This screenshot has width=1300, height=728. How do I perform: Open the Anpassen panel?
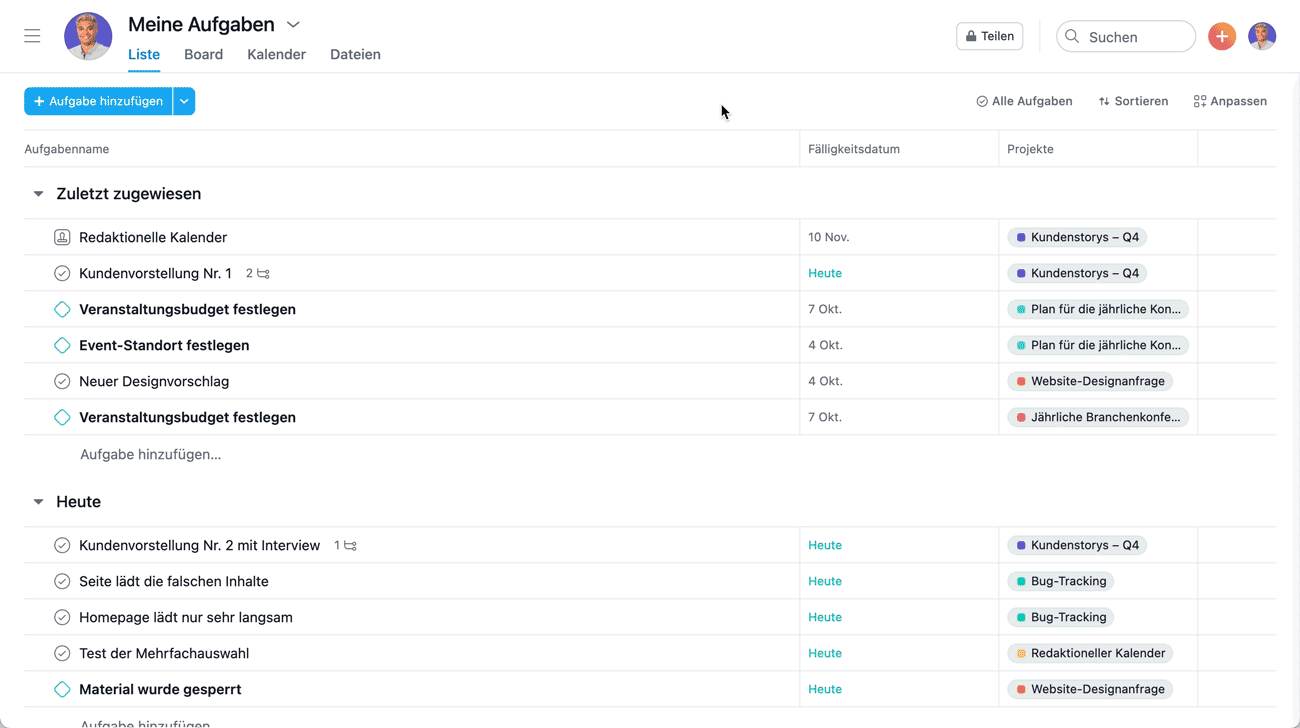point(1230,101)
